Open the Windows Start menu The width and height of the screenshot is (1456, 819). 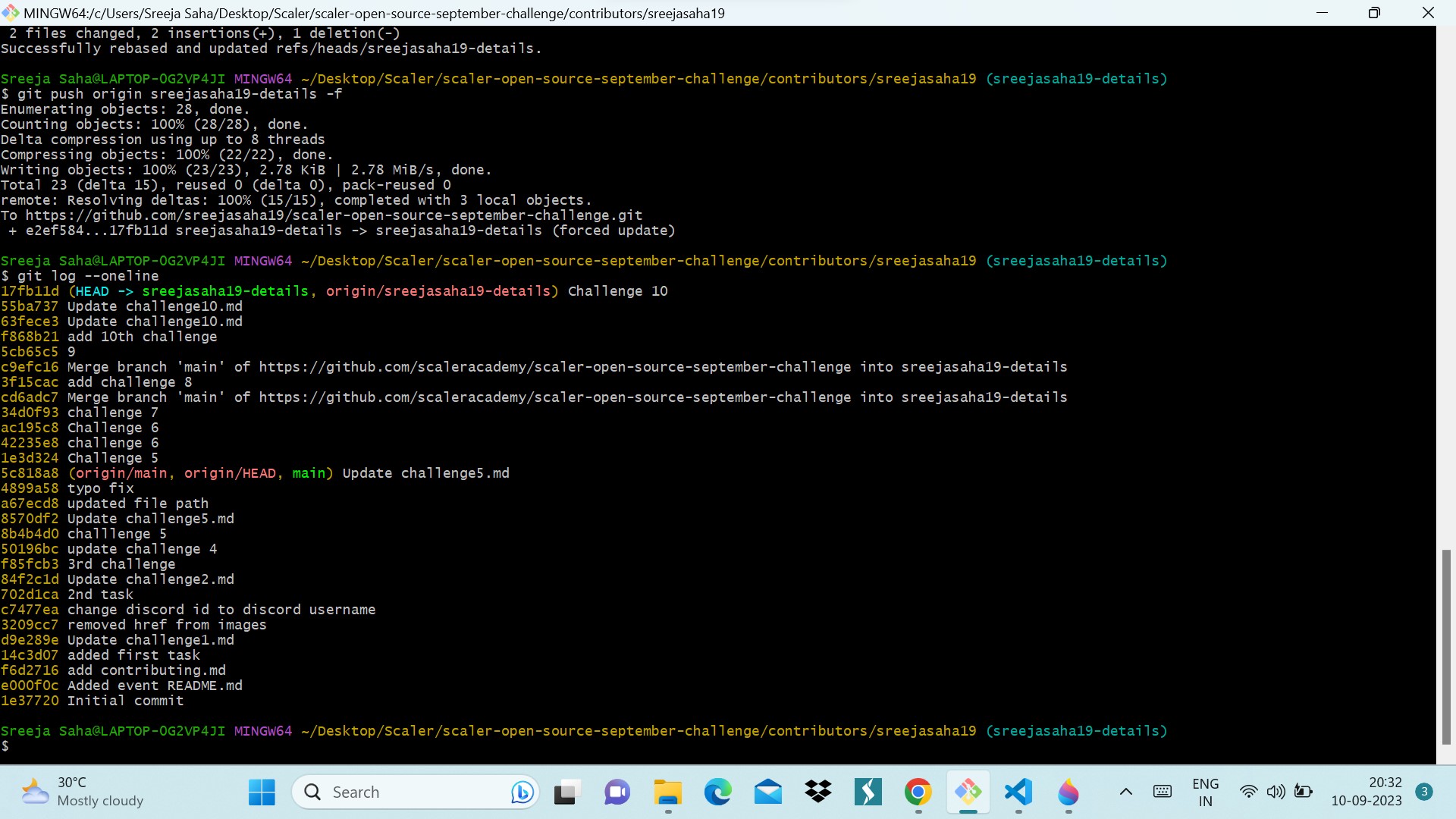point(262,792)
